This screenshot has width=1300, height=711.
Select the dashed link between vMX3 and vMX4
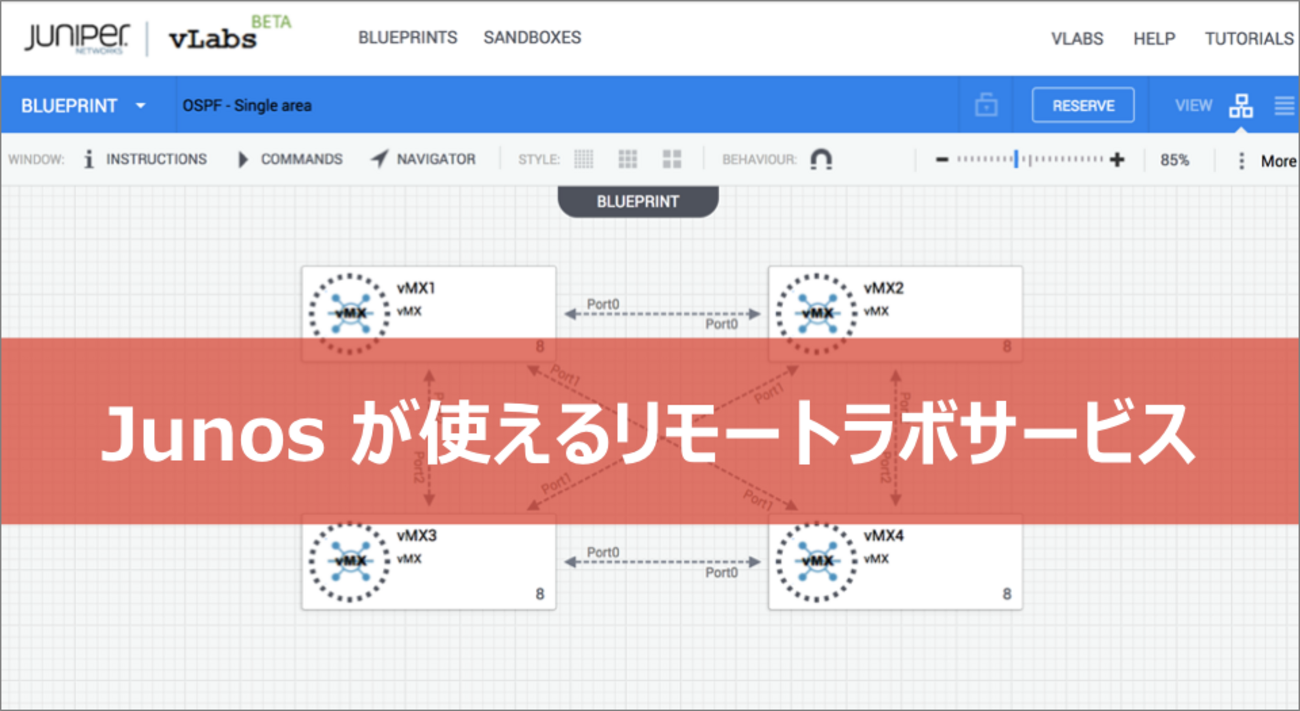662,562
